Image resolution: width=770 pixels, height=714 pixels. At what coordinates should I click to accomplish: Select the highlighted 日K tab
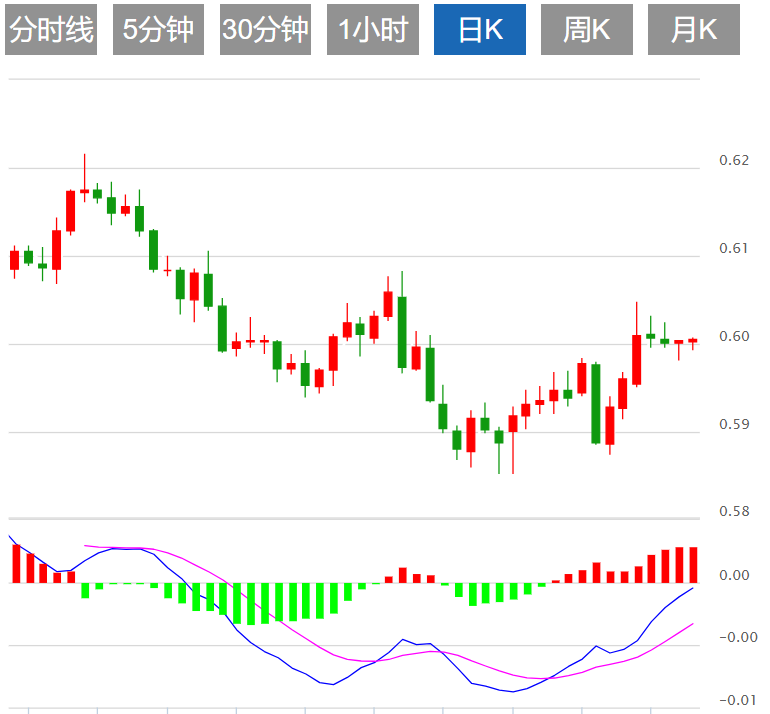(480, 31)
